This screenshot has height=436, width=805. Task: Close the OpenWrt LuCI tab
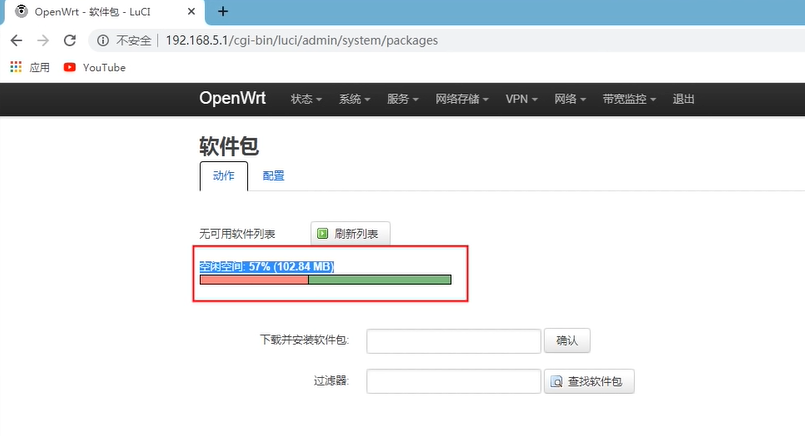(x=191, y=11)
